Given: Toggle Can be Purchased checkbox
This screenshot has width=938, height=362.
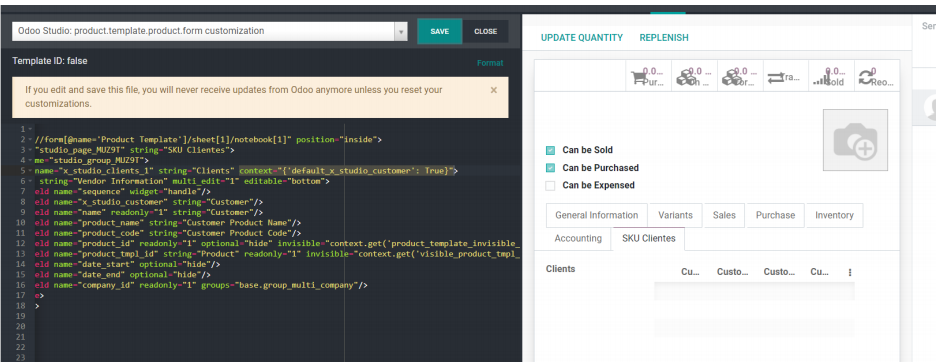Looking at the screenshot, I should 550,168.
